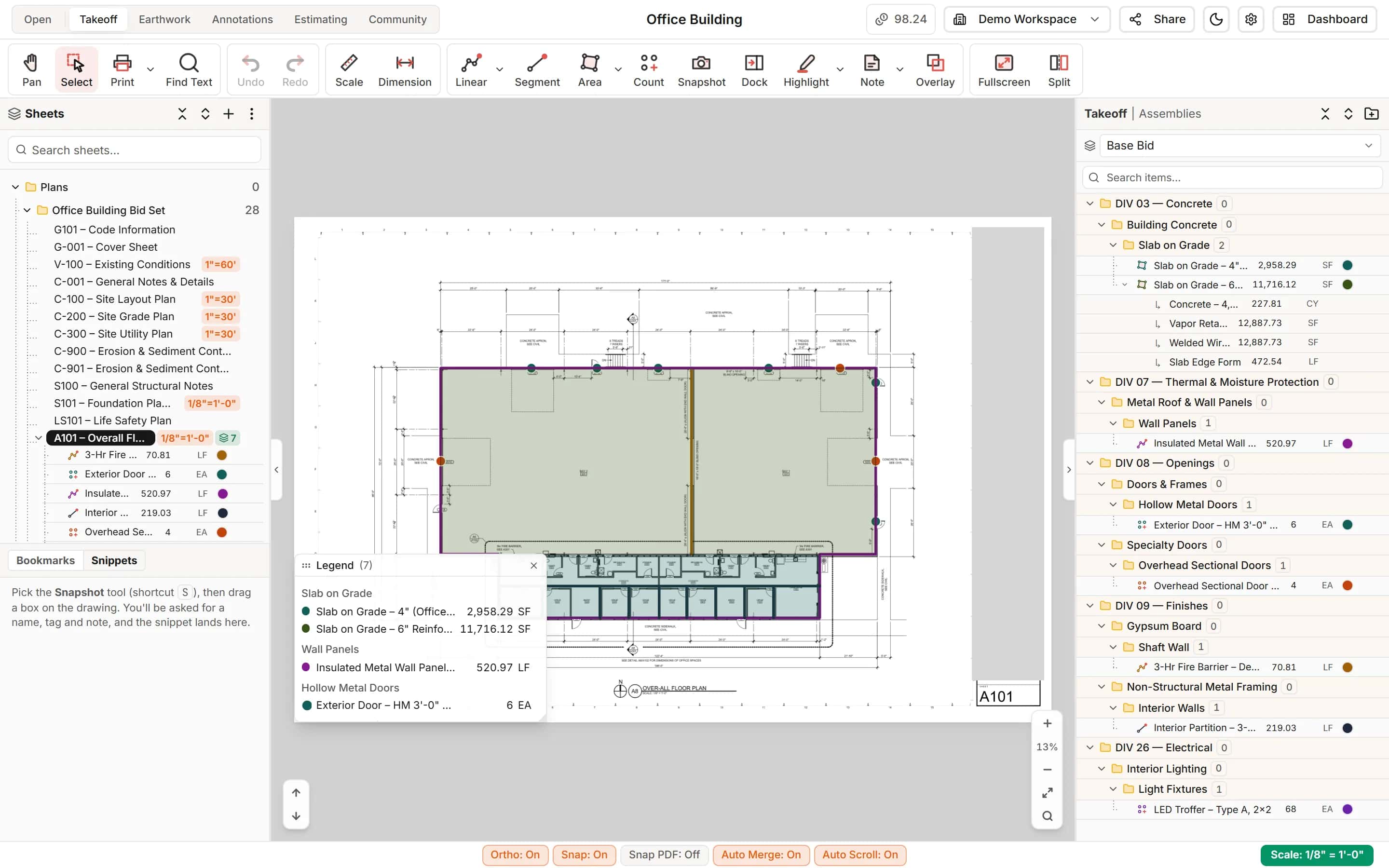Zoom to fit using expand arrows icon
1389x868 pixels.
pyautogui.click(x=1047, y=793)
